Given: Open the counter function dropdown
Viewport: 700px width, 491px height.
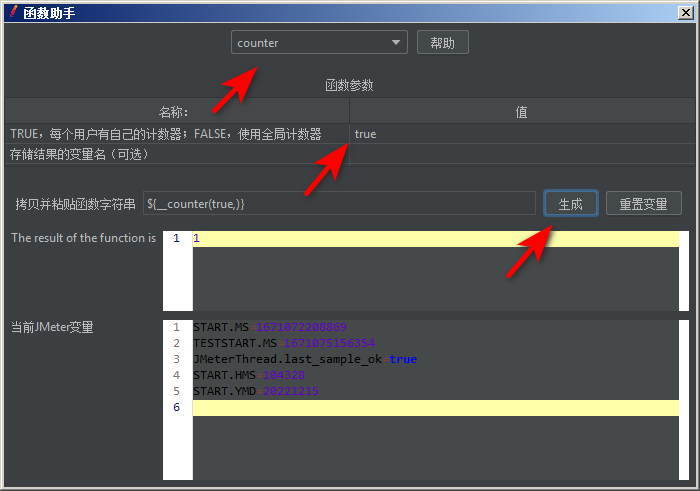Looking at the screenshot, I should click(x=398, y=42).
